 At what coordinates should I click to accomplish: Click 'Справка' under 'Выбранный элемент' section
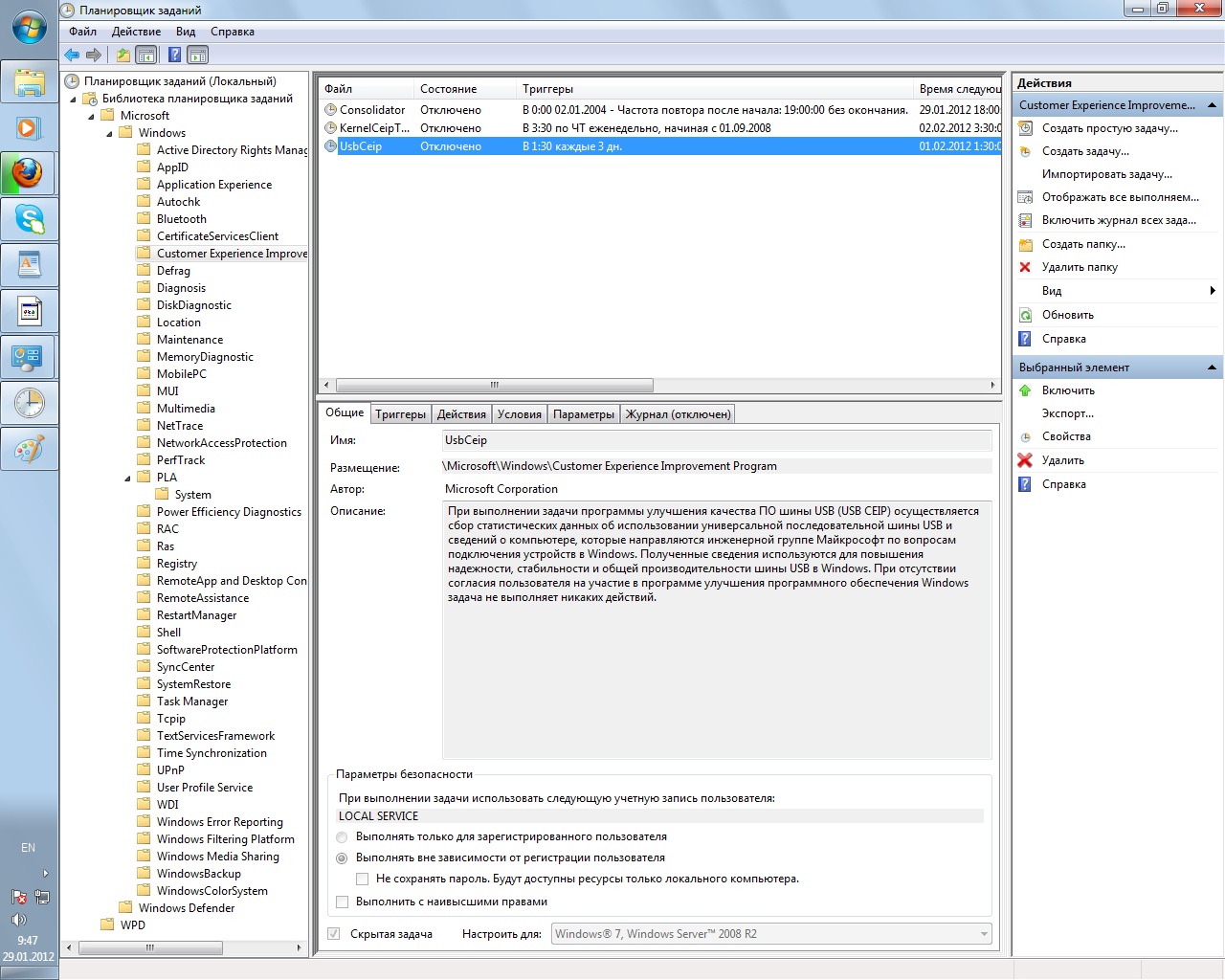coord(1064,484)
